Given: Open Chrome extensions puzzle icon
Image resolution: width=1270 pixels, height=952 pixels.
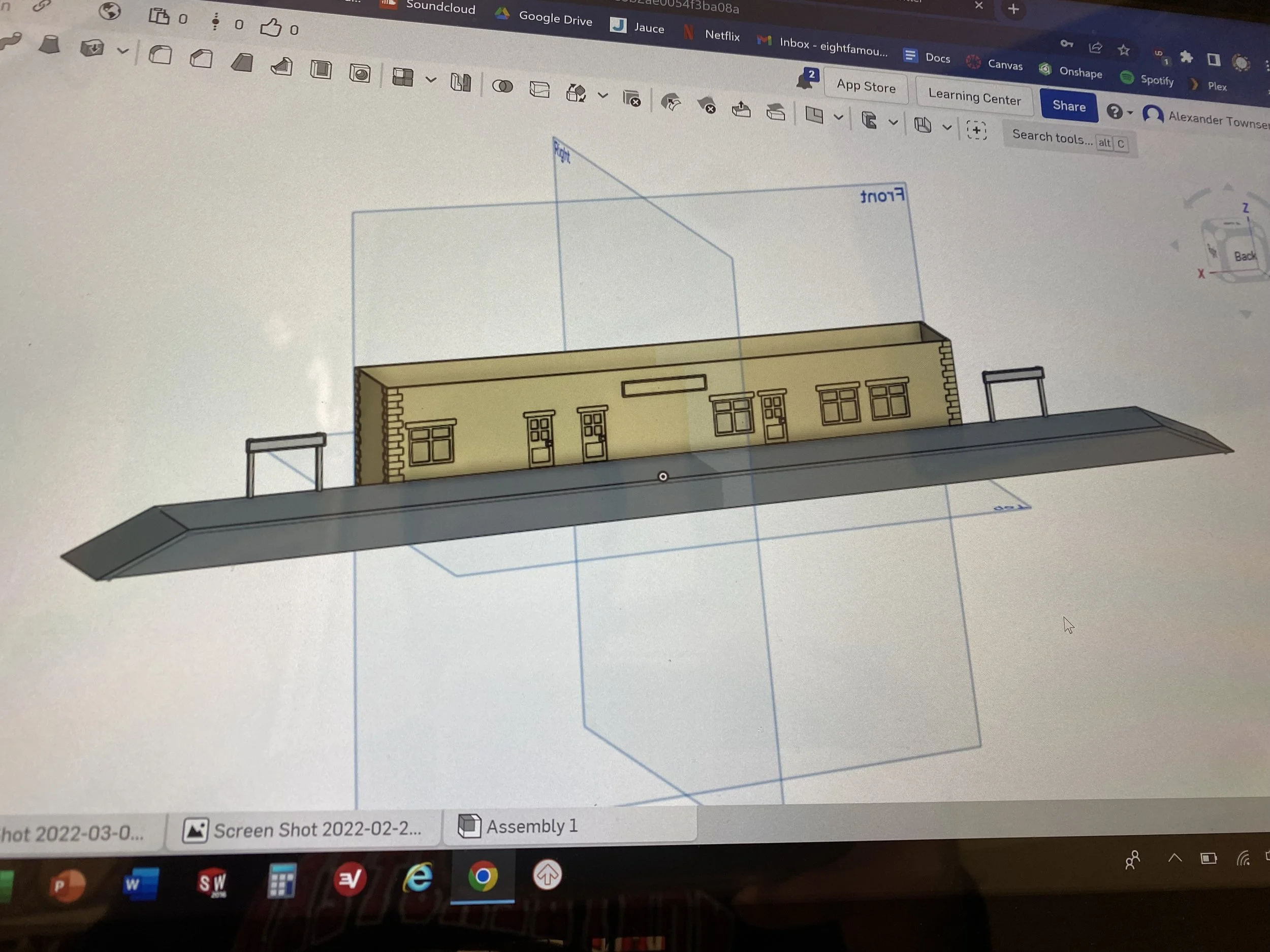Looking at the screenshot, I should pyautogui.click(x=1186, y=57).
